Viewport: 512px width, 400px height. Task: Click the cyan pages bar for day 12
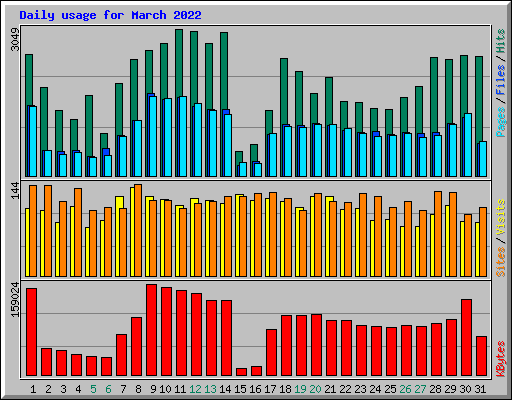(198, 140)
